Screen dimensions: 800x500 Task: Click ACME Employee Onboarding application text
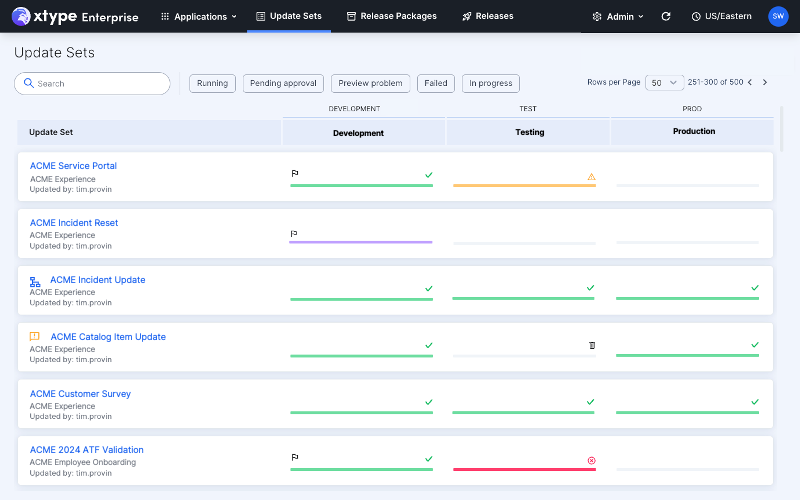[83, 462]
